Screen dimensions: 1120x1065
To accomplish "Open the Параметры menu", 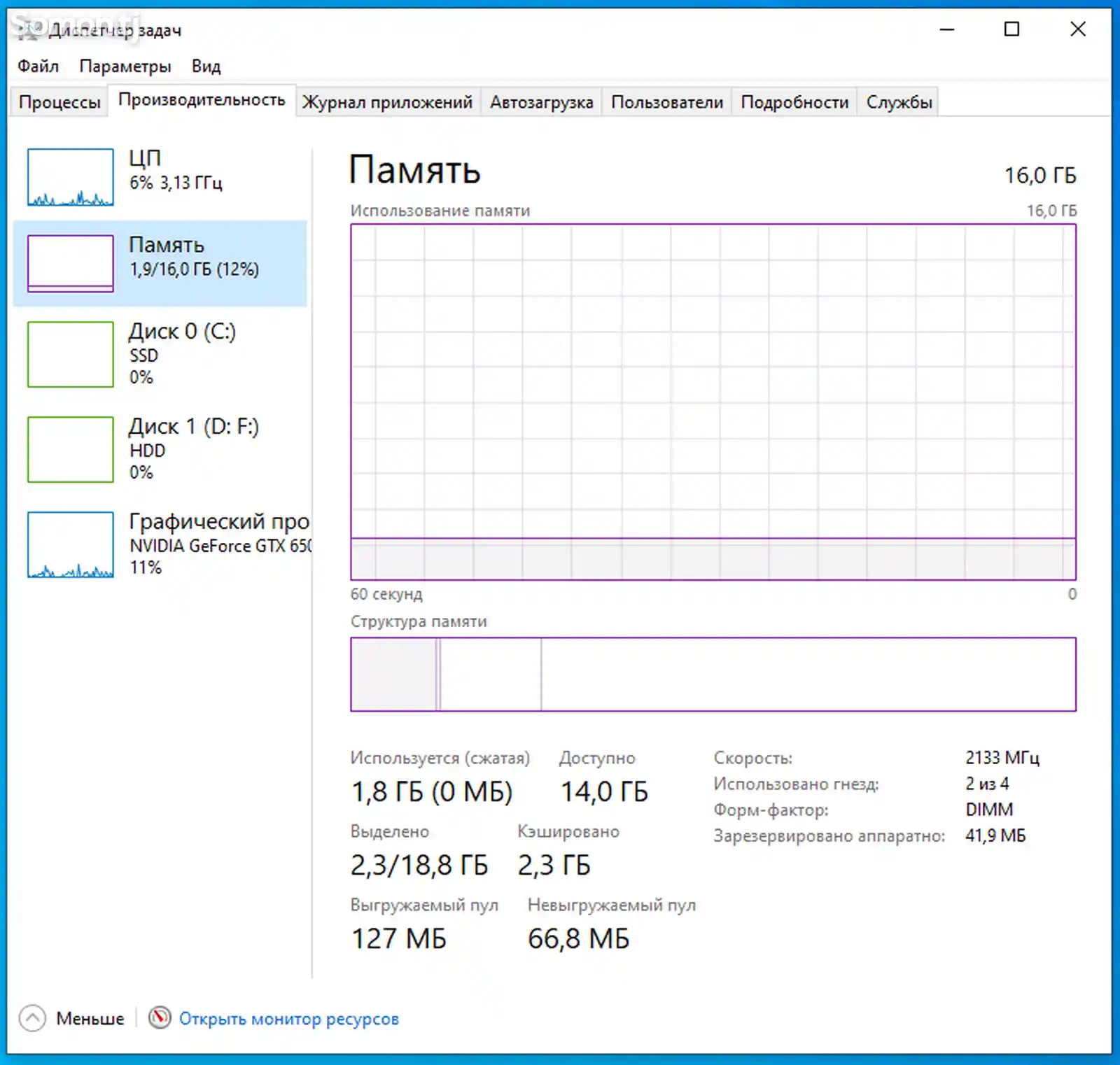I will click(125, 66).
